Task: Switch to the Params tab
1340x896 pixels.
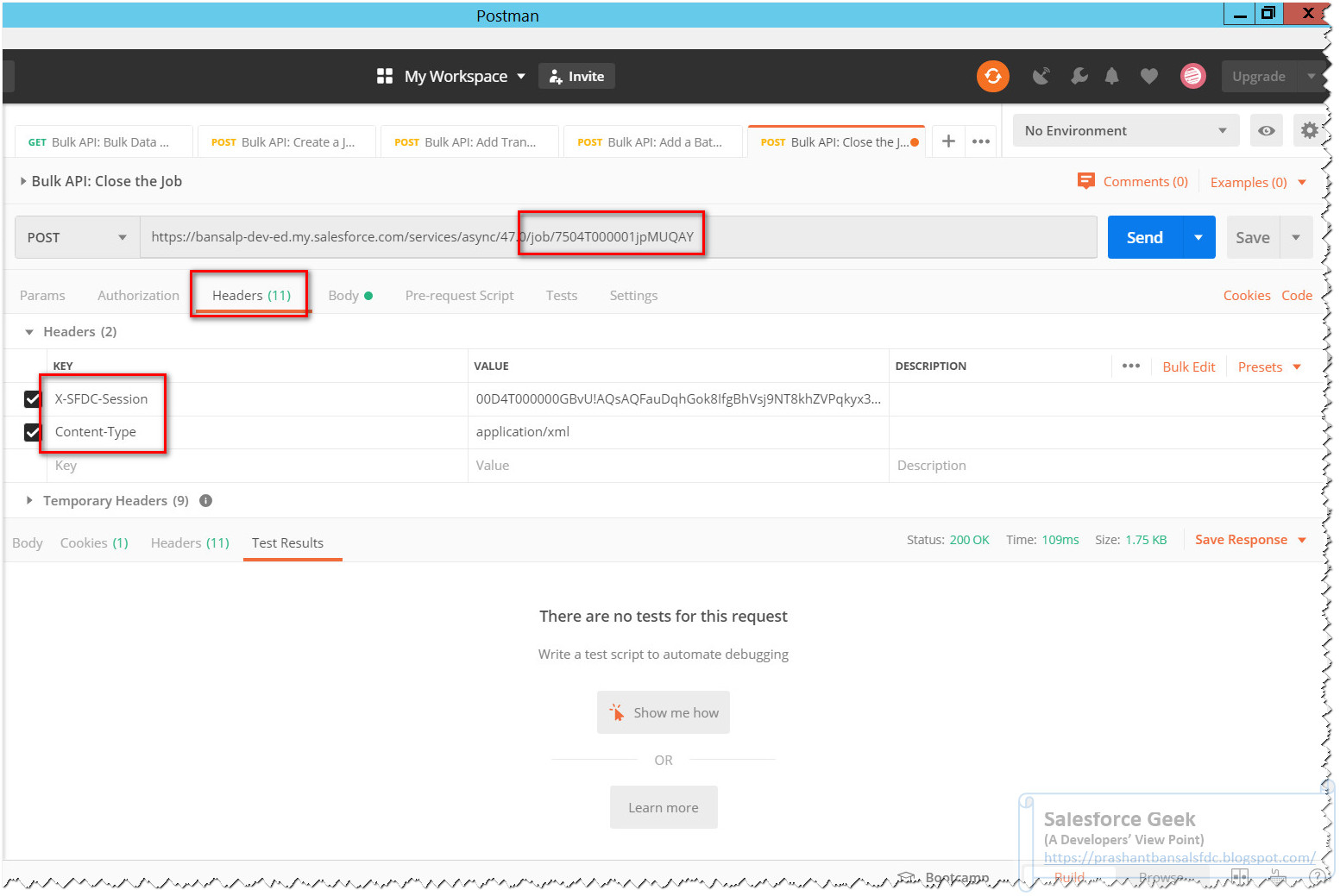Action: 42,295
